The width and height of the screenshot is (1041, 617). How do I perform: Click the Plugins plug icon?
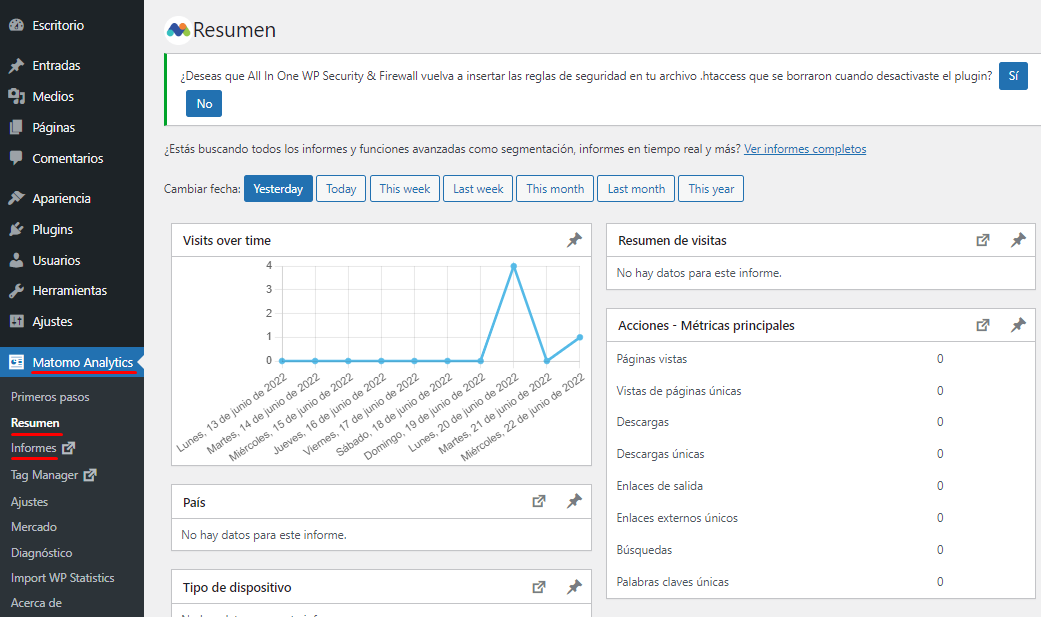pyautogui.click(x=17, y=229)
